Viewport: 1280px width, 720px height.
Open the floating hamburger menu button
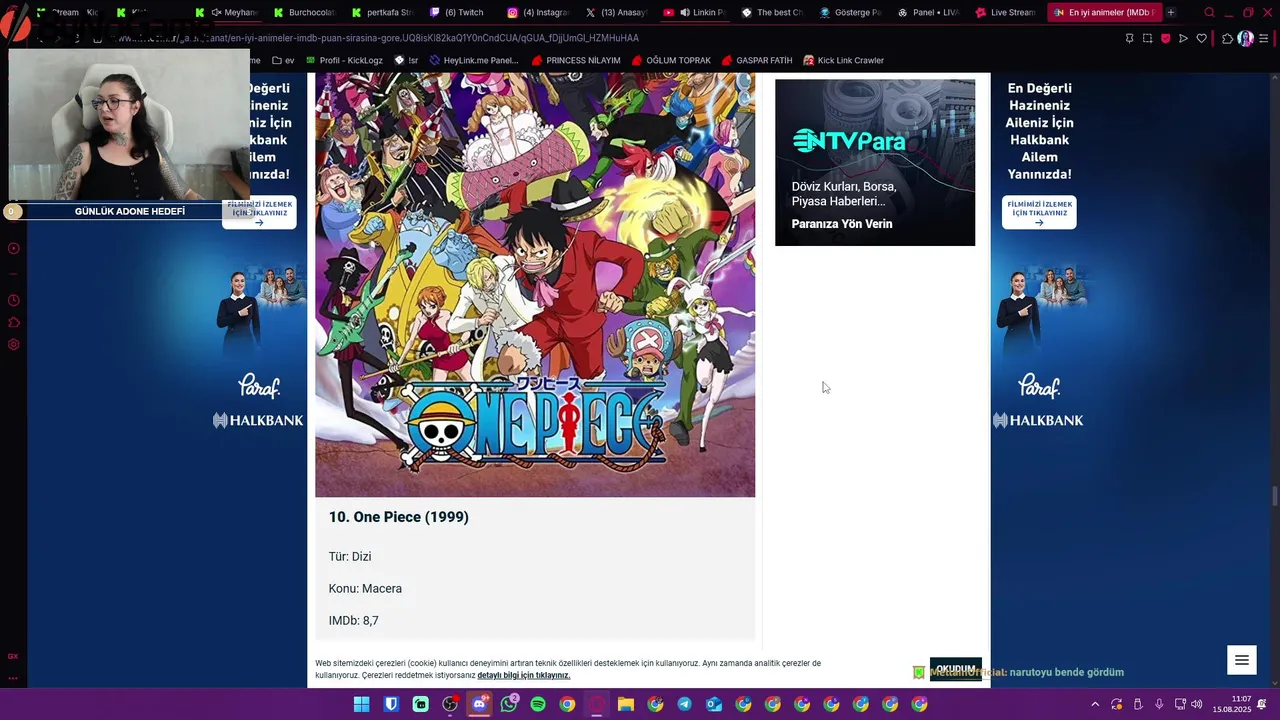(x=1241, y=660)
